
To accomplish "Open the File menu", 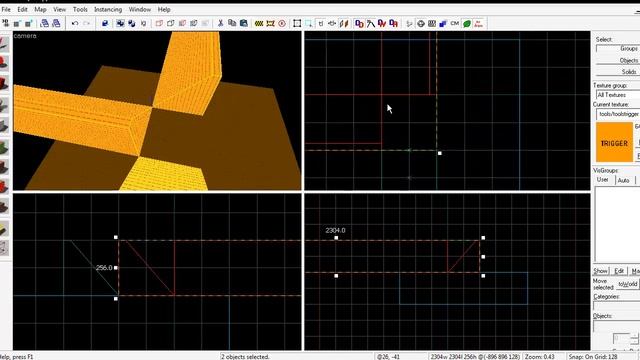I will [6, 9].
